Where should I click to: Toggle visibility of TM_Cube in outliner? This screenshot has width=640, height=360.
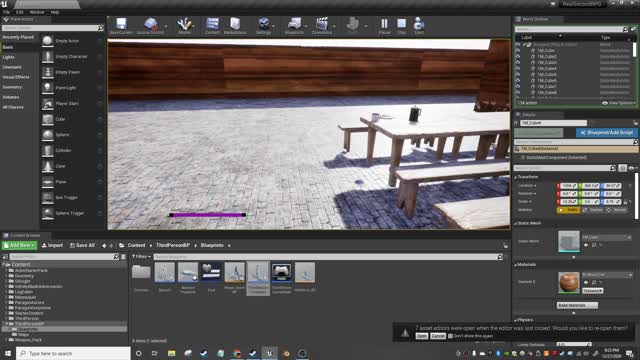tap(518, 51)
